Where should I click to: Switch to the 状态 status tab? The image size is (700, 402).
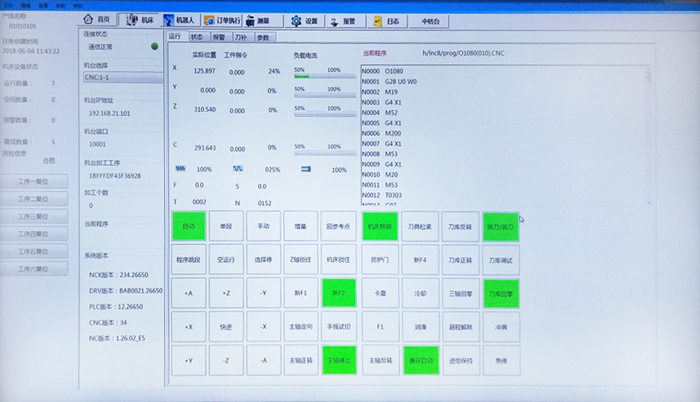(196, 37)
